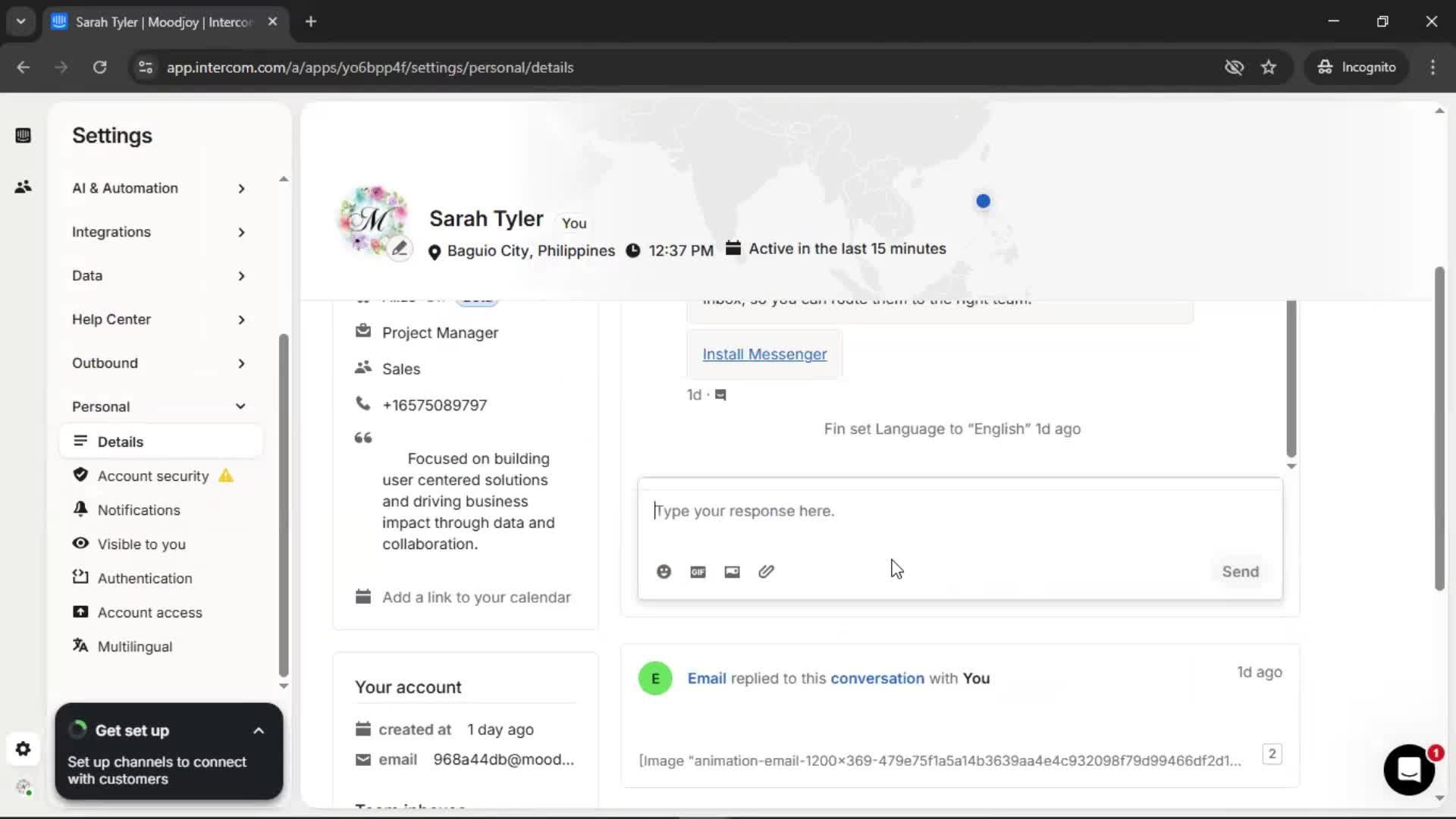Click the Project Manager job title

point(440,333)
